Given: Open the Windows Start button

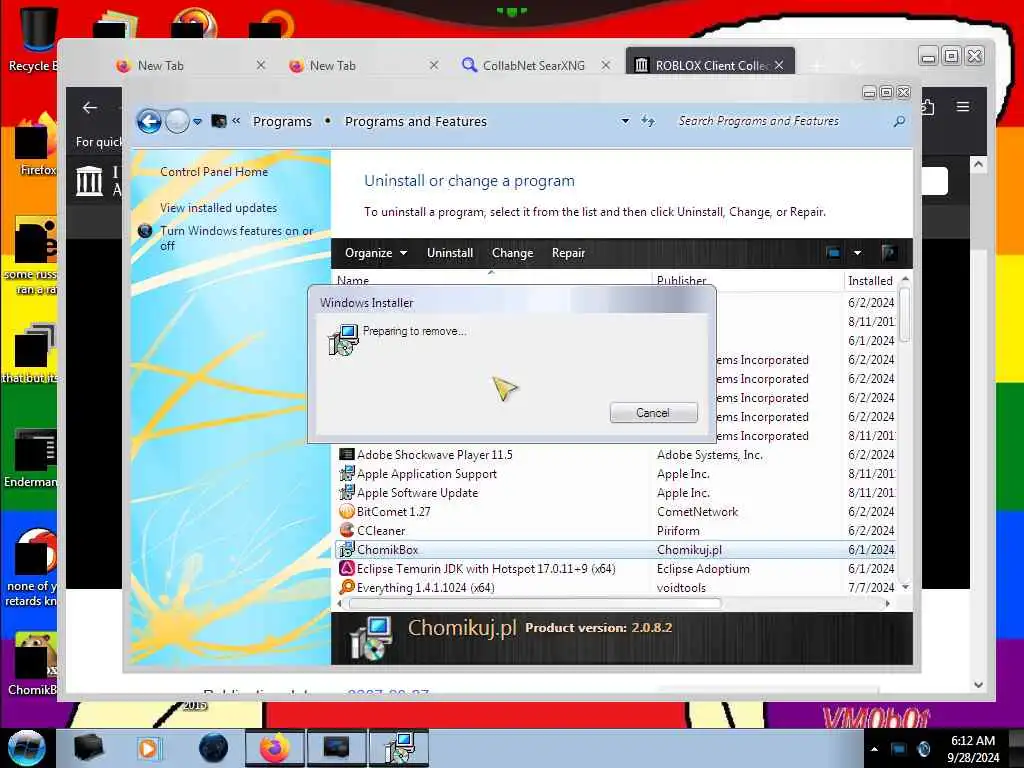Looking at the screenshot, I should coord(26,748).
